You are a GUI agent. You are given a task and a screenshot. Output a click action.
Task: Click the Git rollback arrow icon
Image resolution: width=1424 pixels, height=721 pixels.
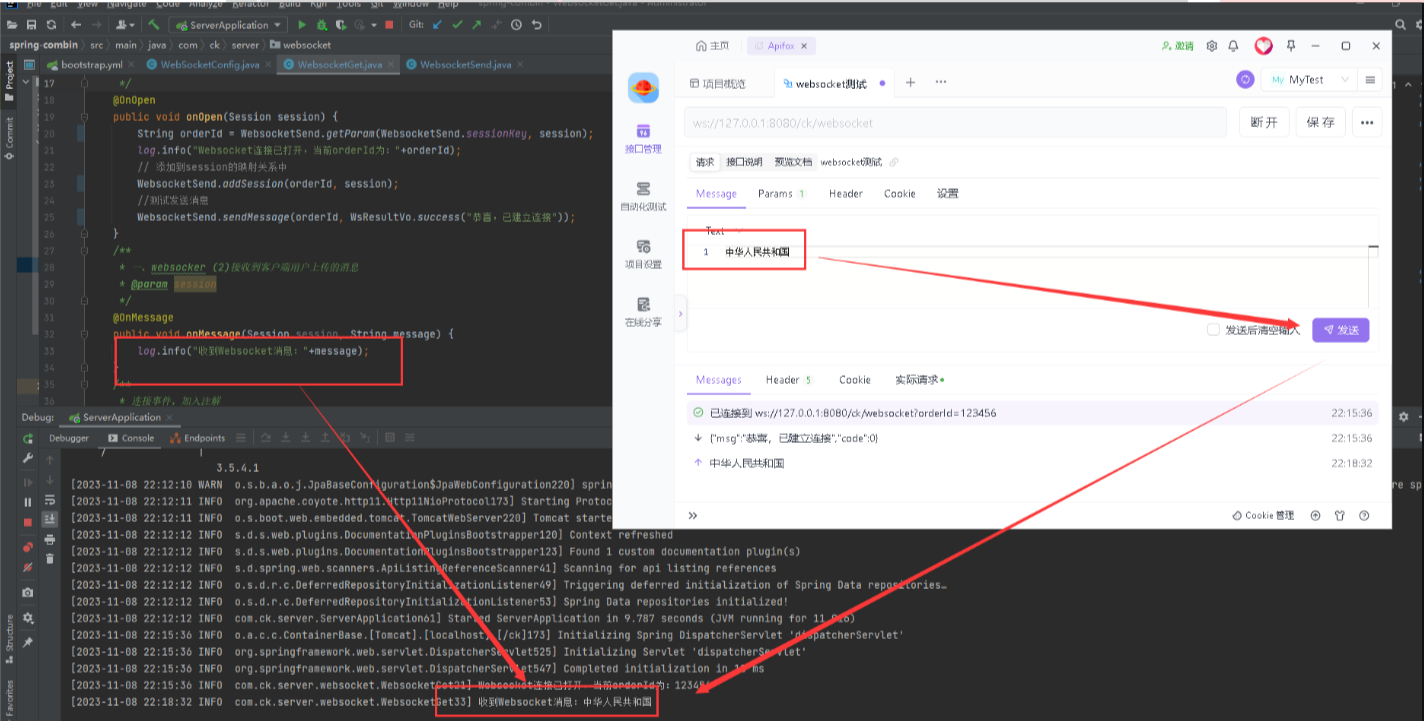536,25
